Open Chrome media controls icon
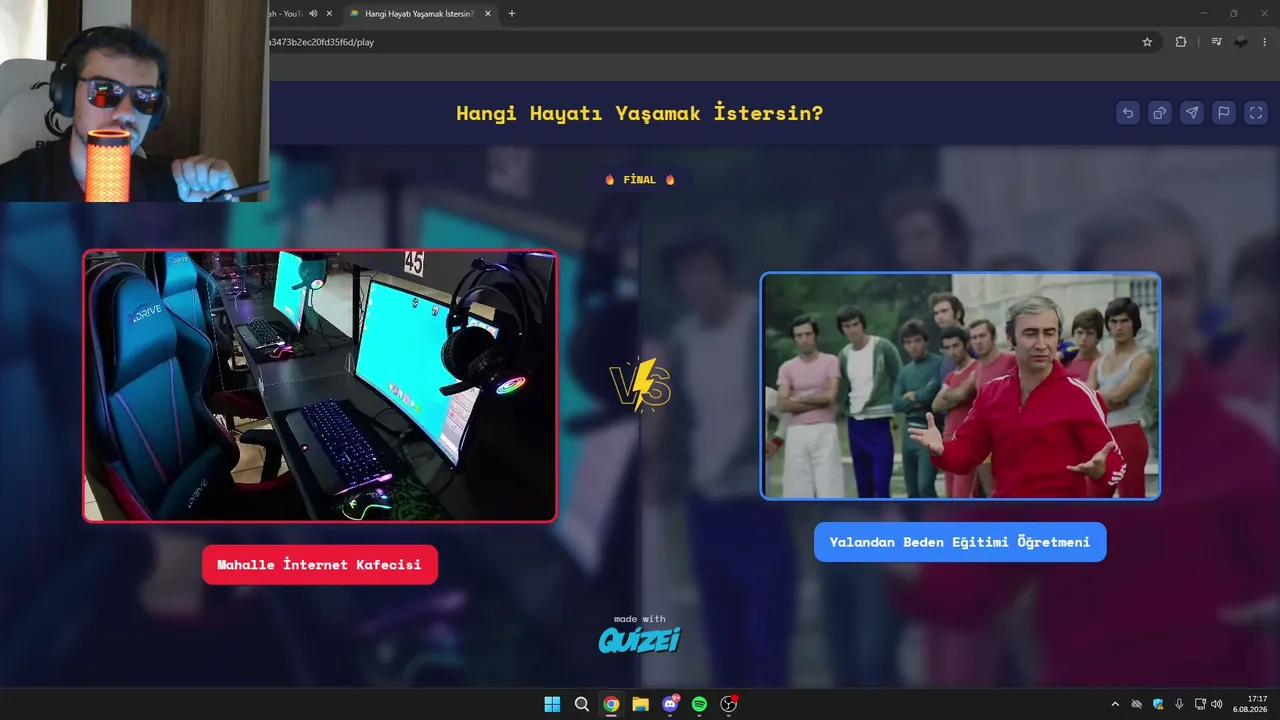Viewport: 1280px width, 720px height. (1216, 42)
